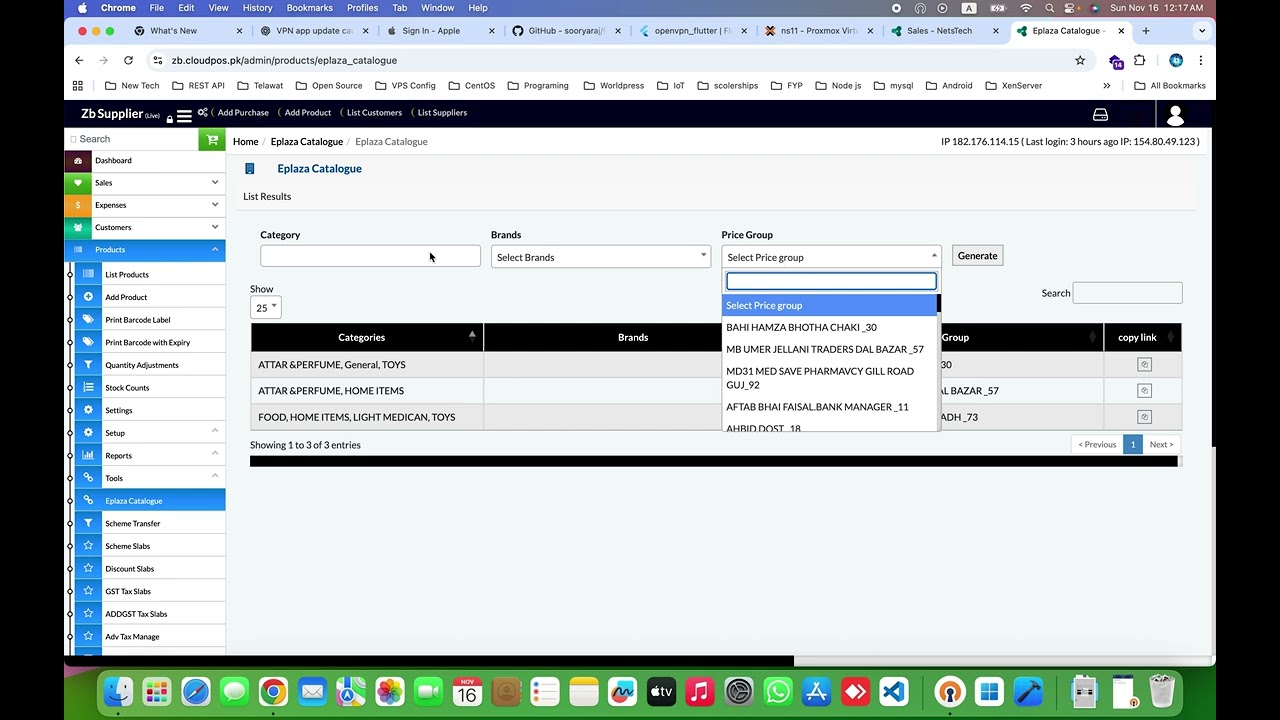Click the settings gears icon in header
Viewport: 1280px width, 720px height.
coord(203,112)
